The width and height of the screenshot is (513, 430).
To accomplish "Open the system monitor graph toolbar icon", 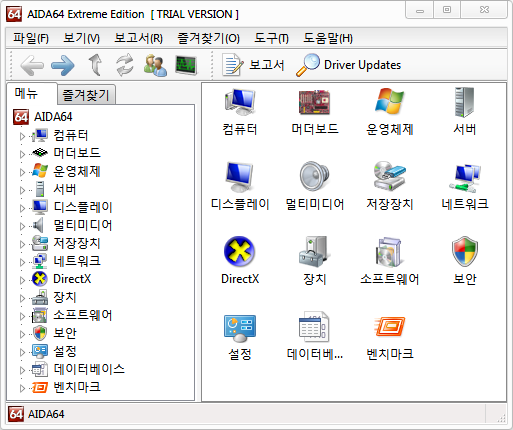I will click(x=186, y=65).
